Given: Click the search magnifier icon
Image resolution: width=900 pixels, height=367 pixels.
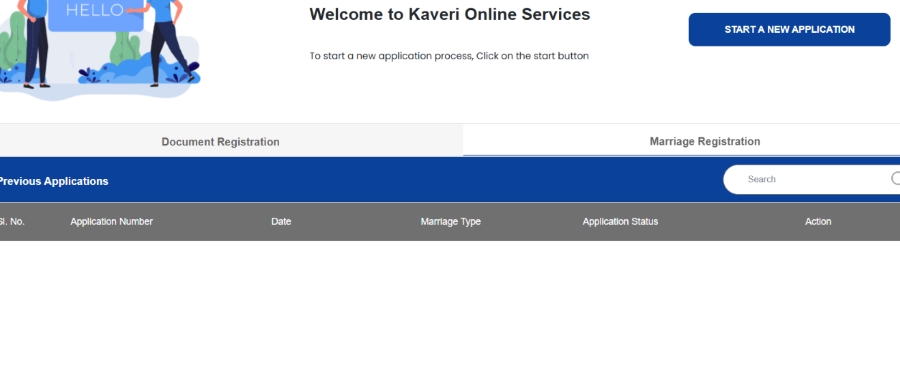Looking at the screenshot, I should 896,179.
